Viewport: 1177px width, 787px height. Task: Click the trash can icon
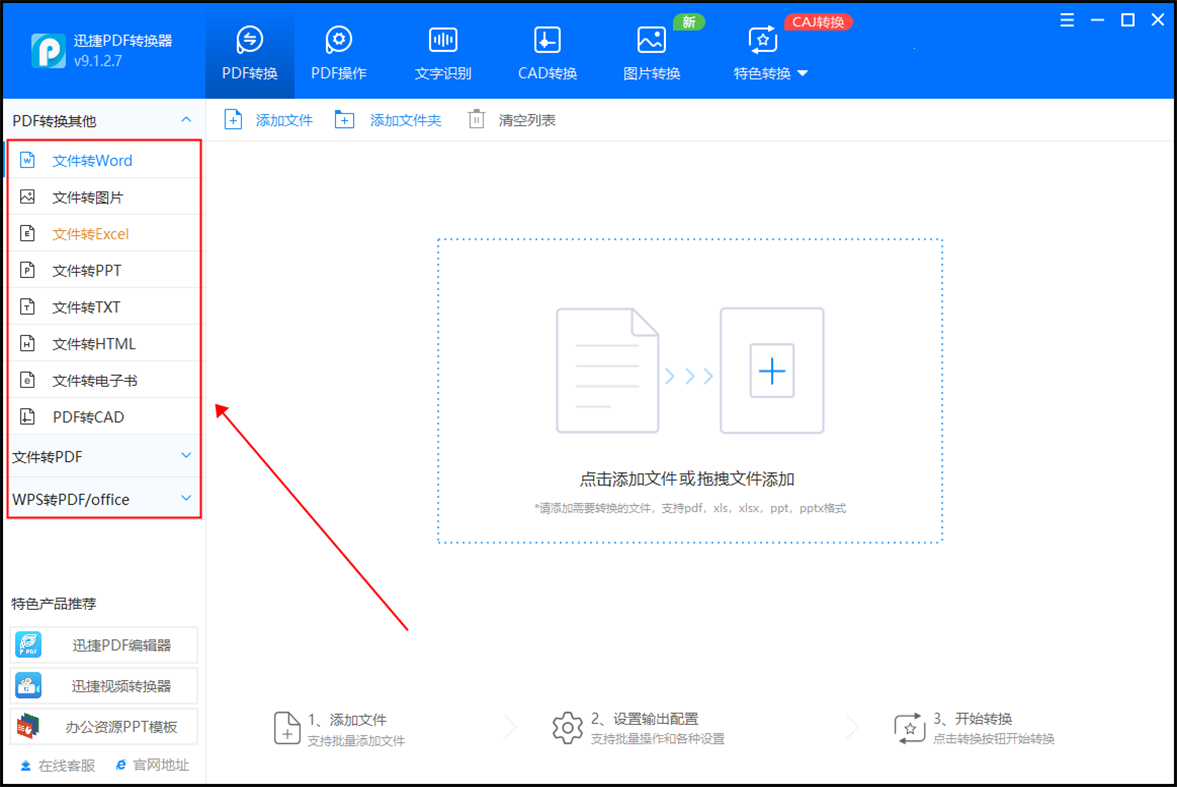tap(477, 120)
